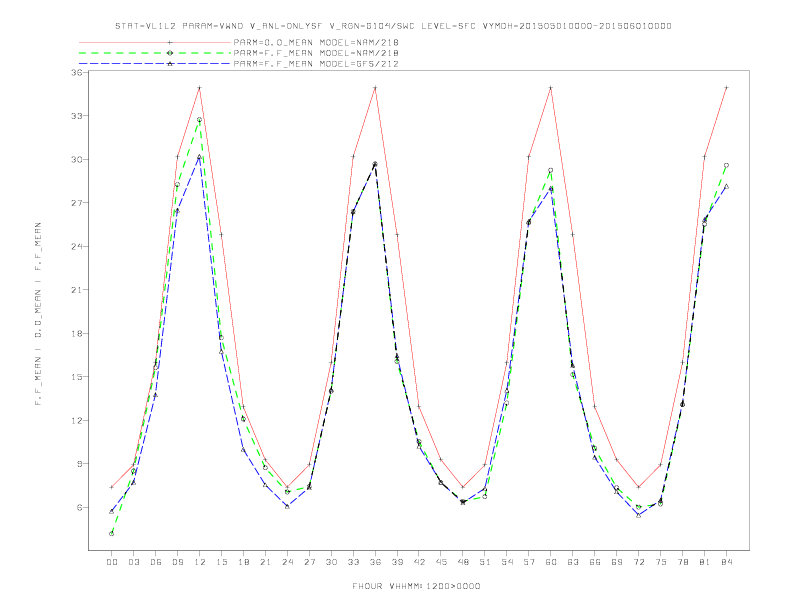Click x-axis tick label 36
This screenshot has width=792, height=612.
coord(375,562)
